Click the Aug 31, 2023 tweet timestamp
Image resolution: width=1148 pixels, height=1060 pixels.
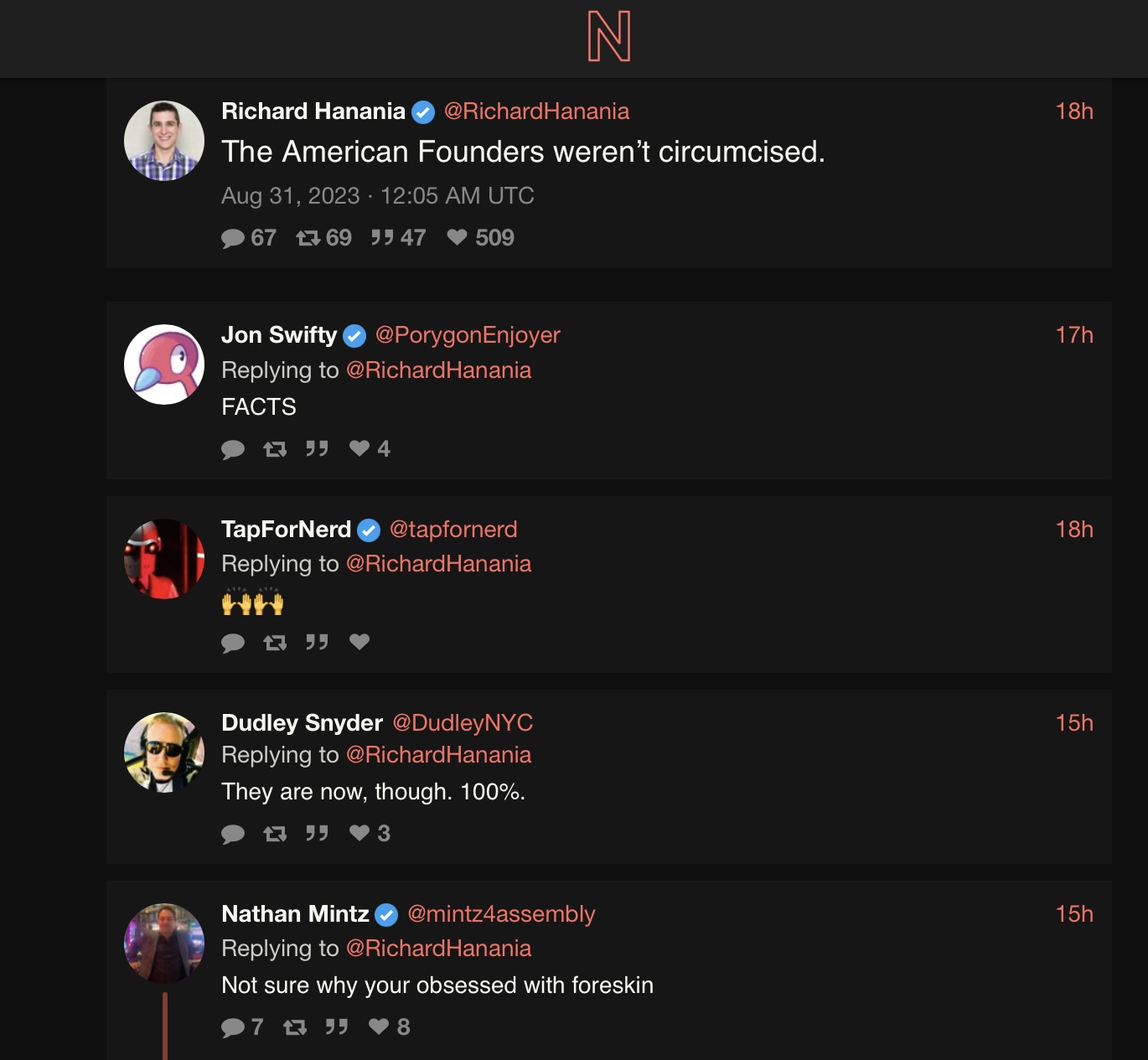377,196
